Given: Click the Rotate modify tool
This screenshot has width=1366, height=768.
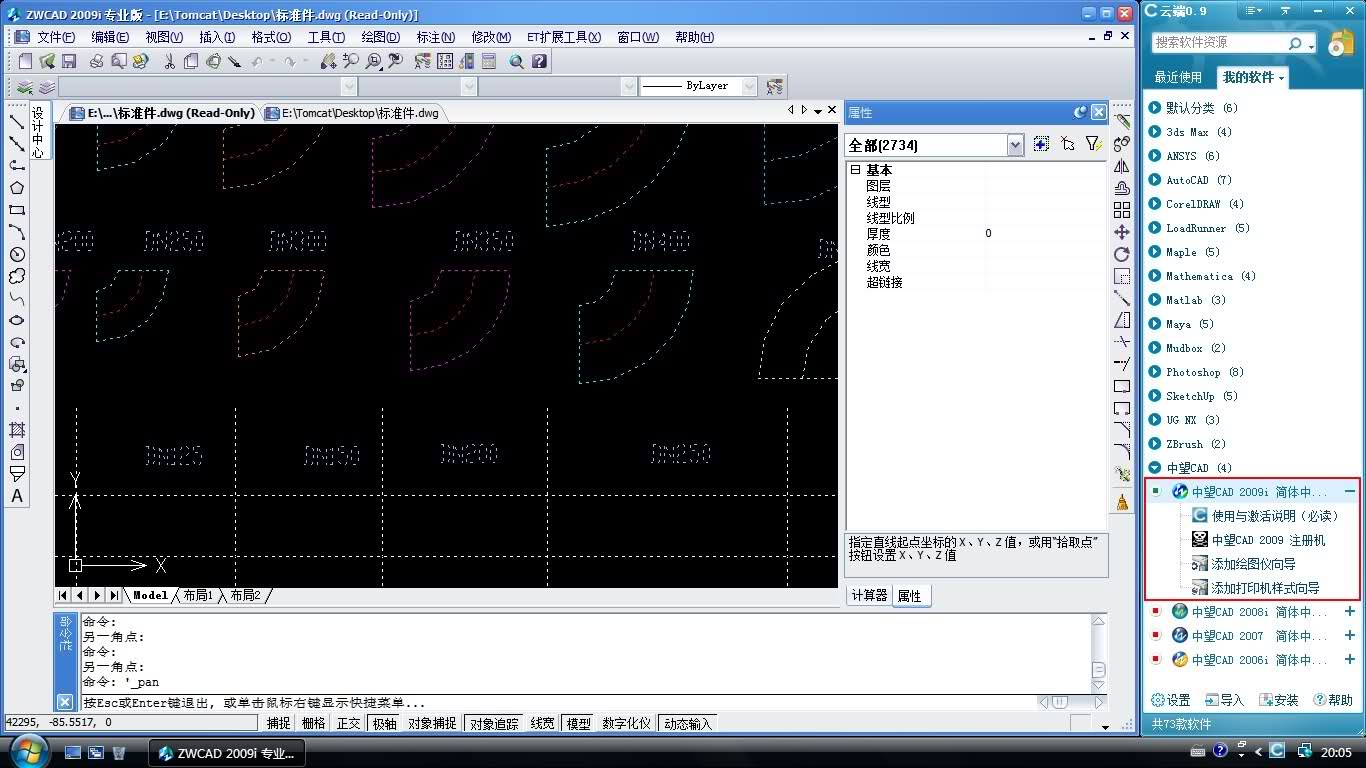Looking at the screenshot, I should [1122, 254].
